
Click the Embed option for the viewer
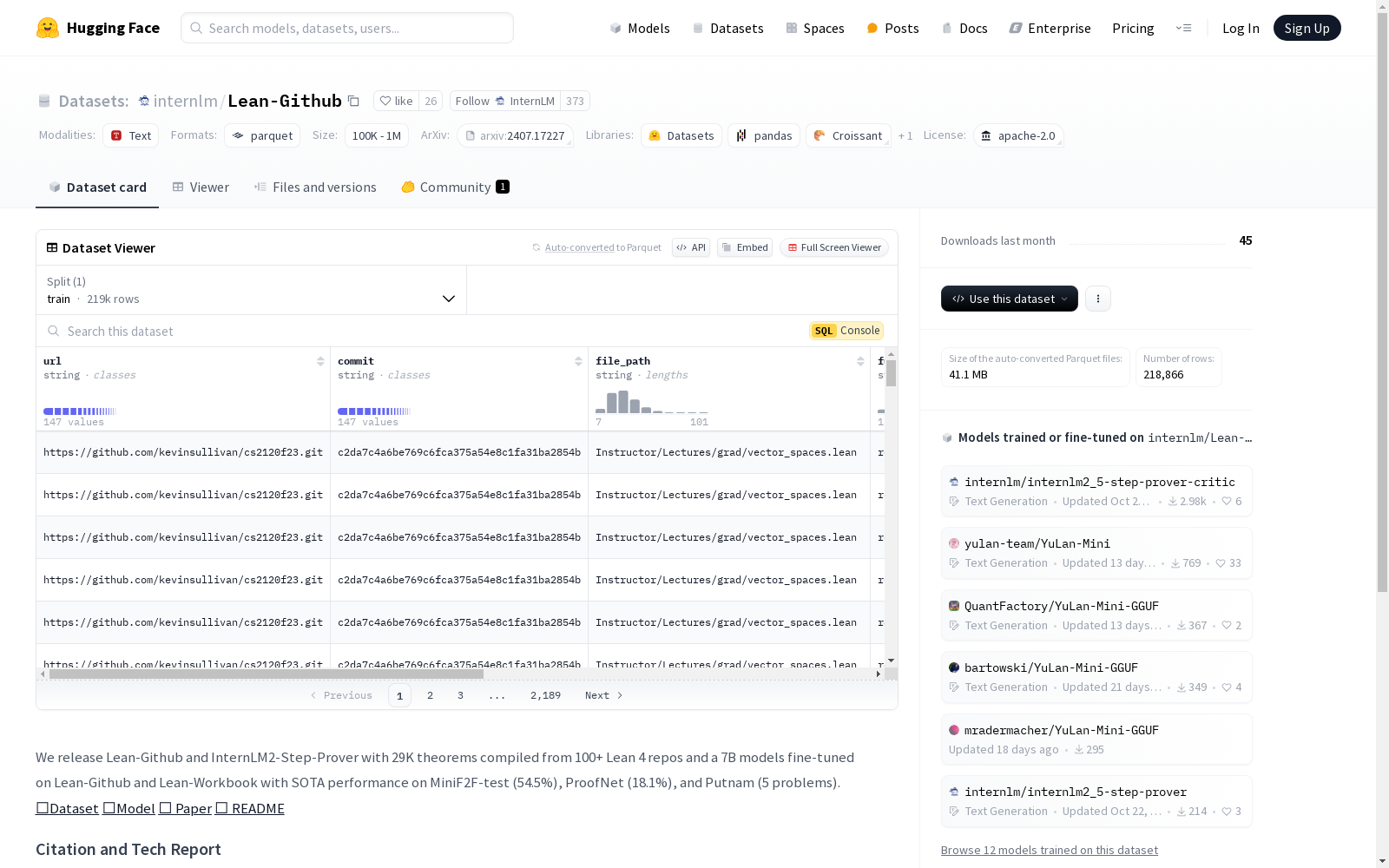coord(744,247)
